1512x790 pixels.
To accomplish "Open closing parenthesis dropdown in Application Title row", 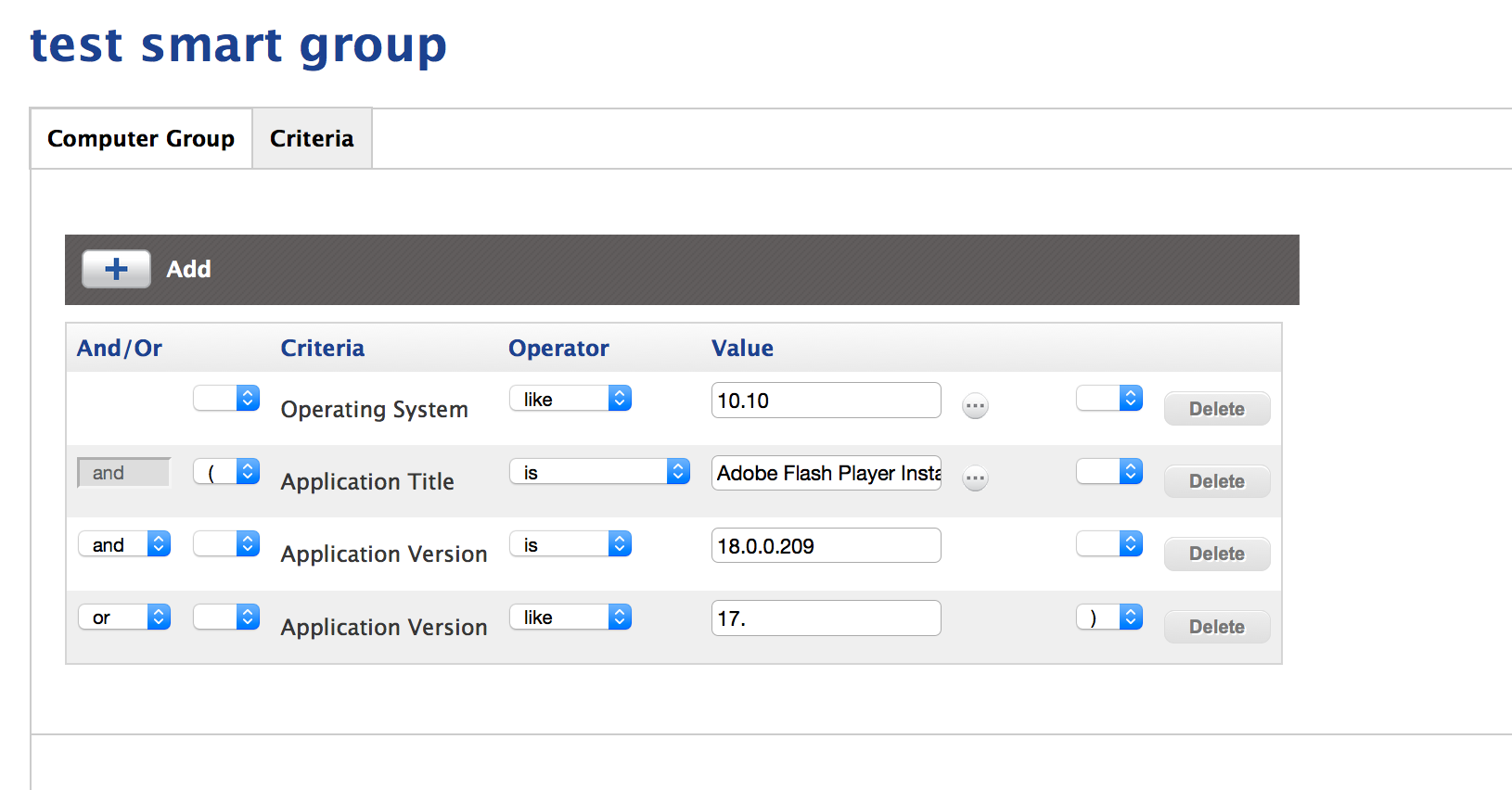I will tap(1109, 471).
